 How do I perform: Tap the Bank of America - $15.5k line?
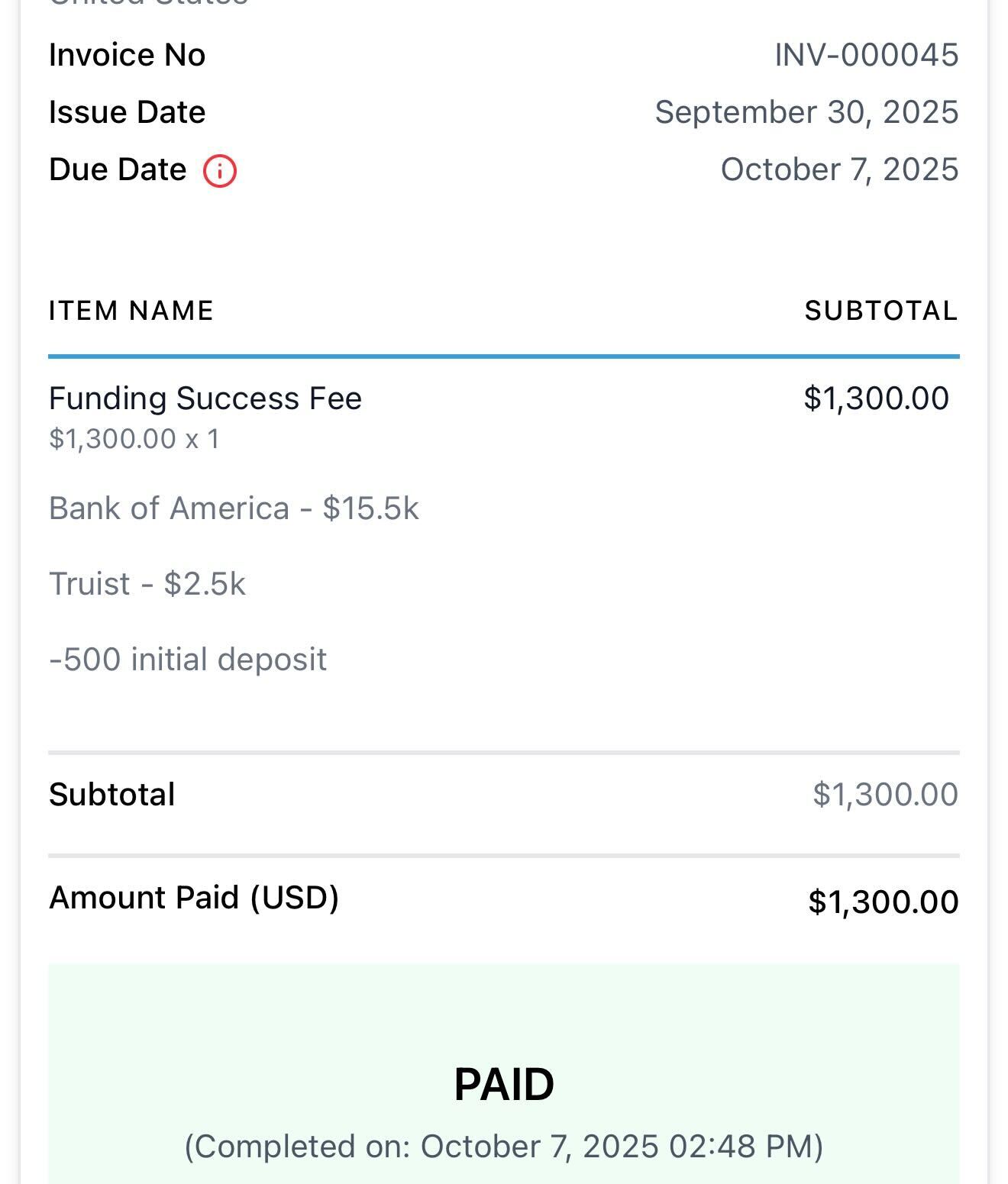pyautogui.click(x=234, y=508)
